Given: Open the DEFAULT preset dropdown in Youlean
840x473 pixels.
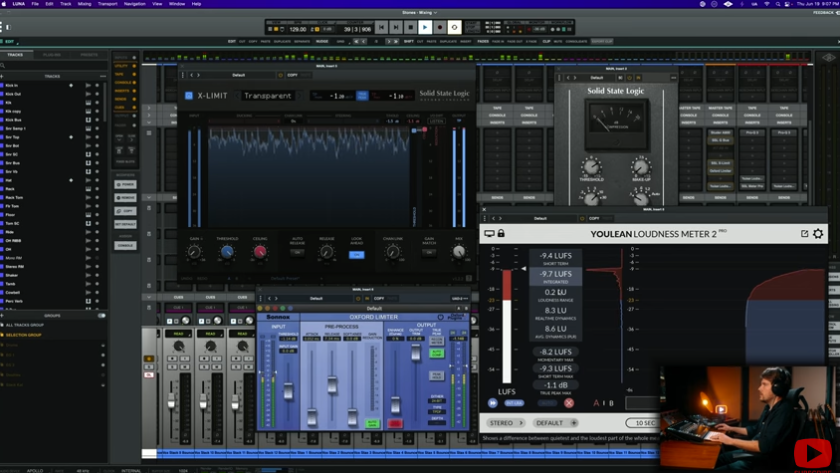Looking at the screenshot, I should [x=556, y=423].
